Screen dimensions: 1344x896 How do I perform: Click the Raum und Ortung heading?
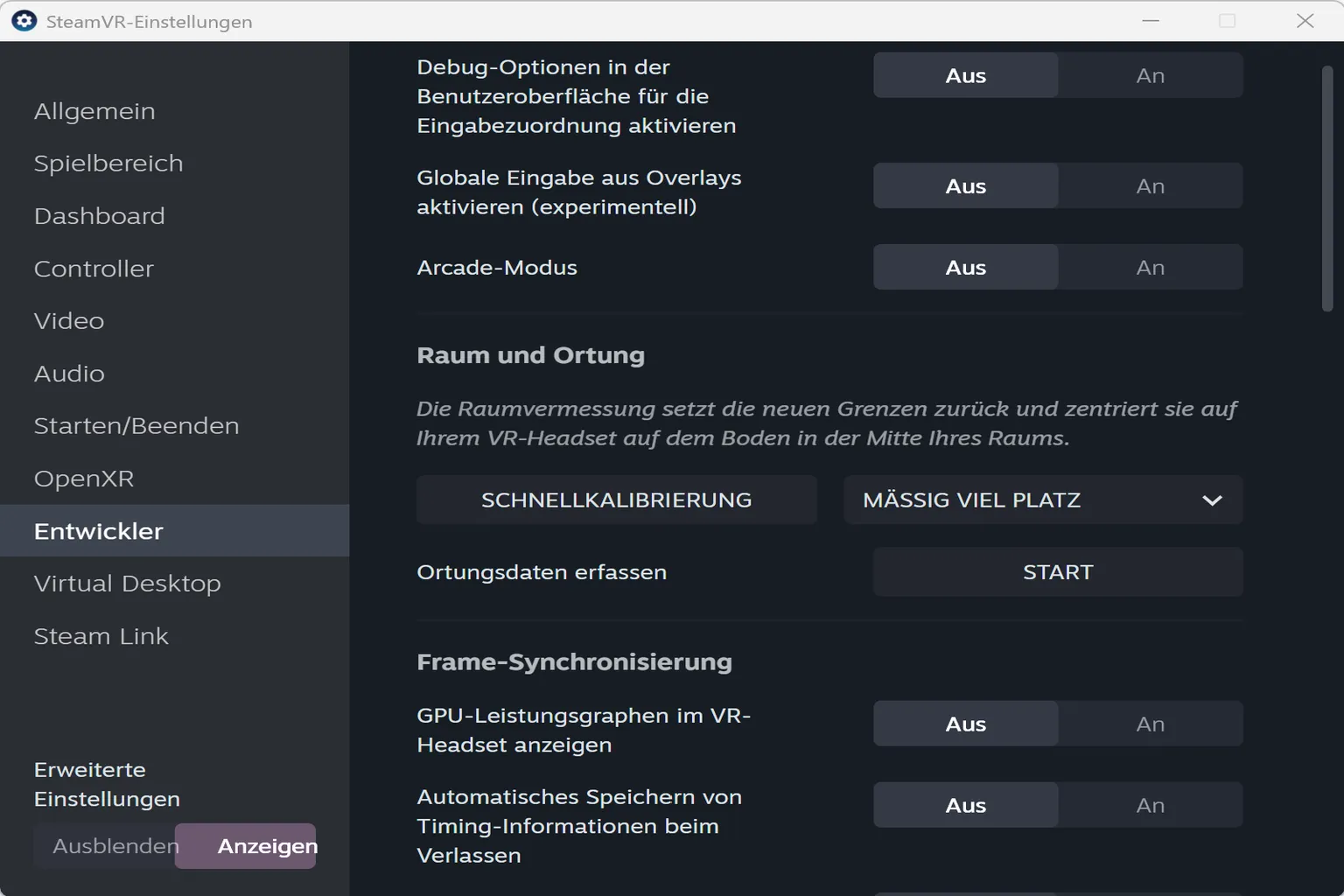[531, 355]
